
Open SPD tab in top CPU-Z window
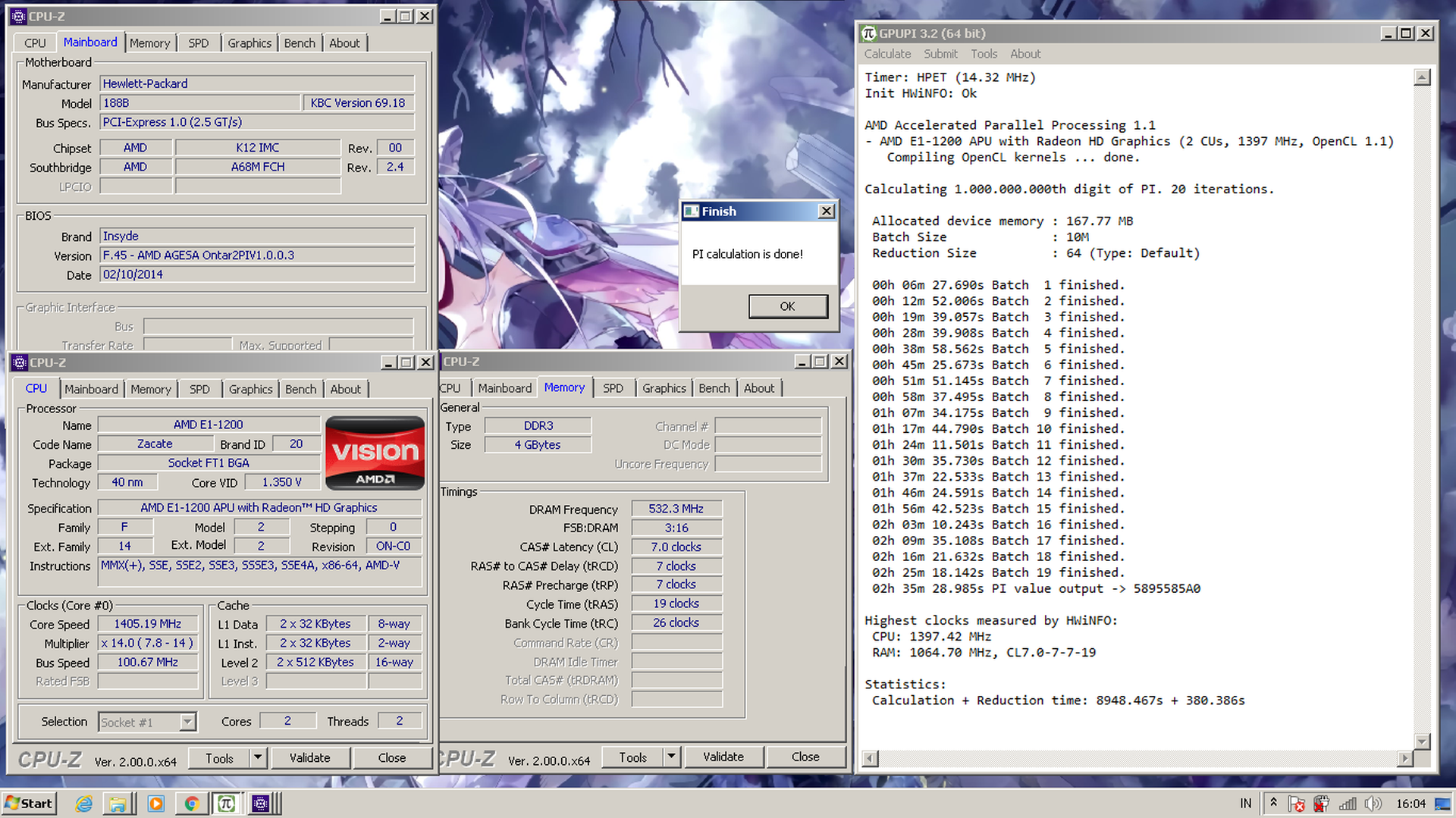[199, 43]
